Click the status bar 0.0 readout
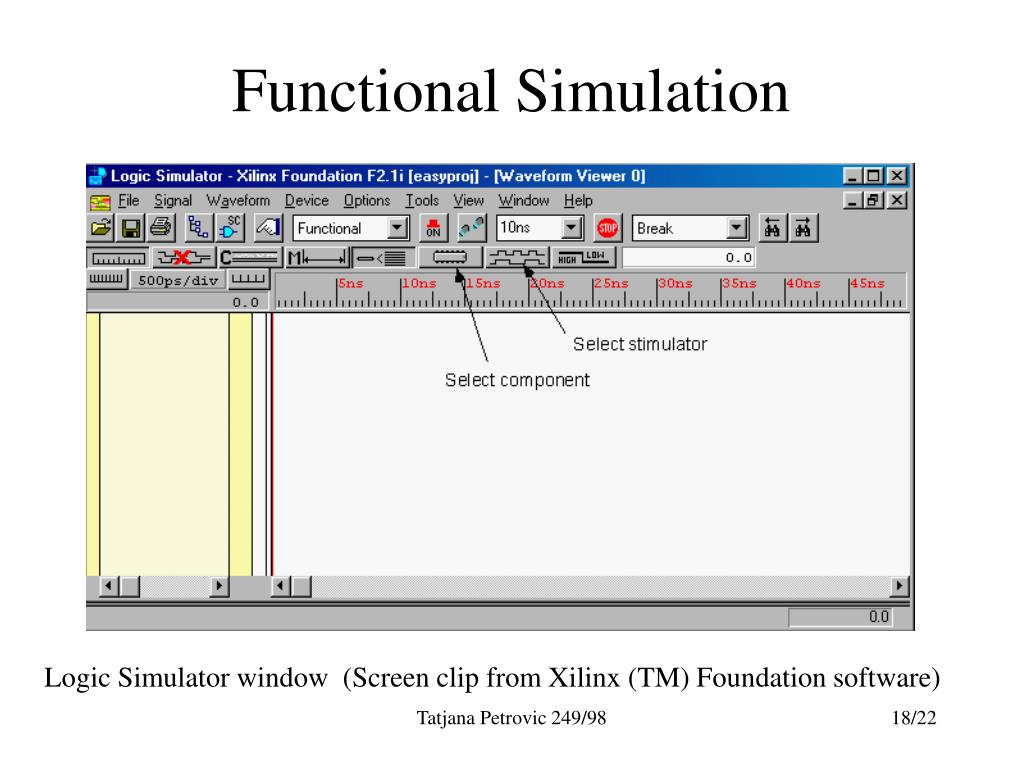Image resolution: width=1024 pixels, height=768 pixels. pos(840,616)
